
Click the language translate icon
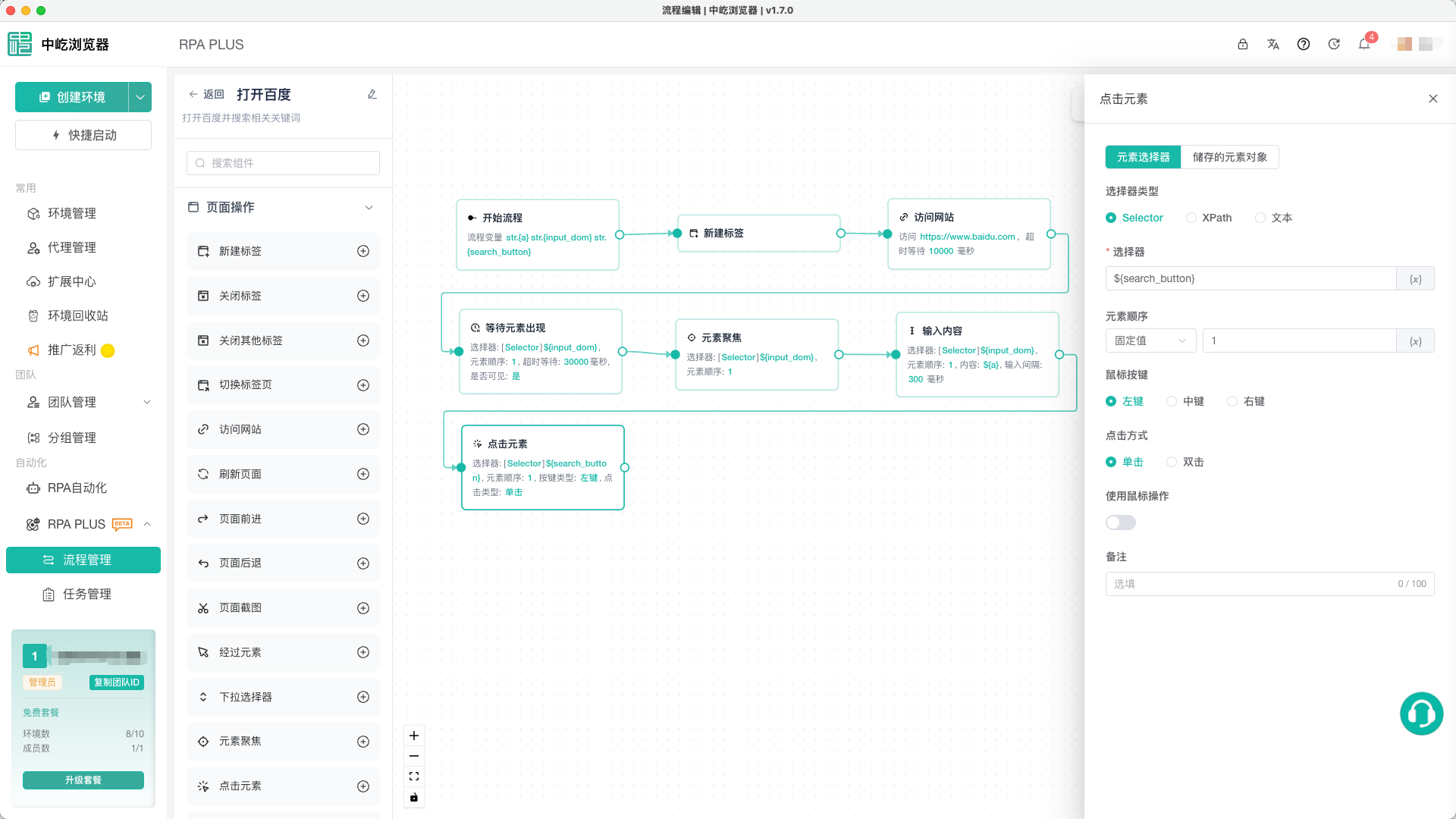1273,44
